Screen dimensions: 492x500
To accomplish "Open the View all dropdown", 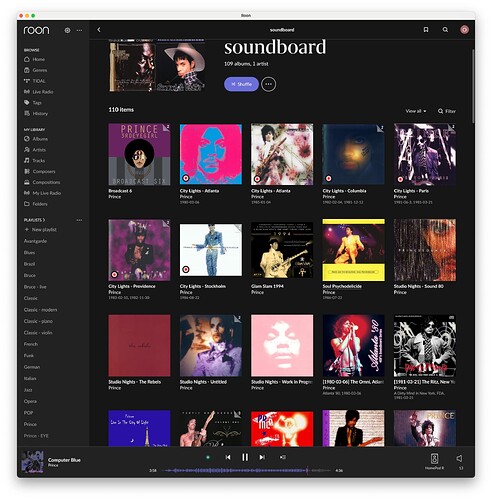I will [416, 111].
